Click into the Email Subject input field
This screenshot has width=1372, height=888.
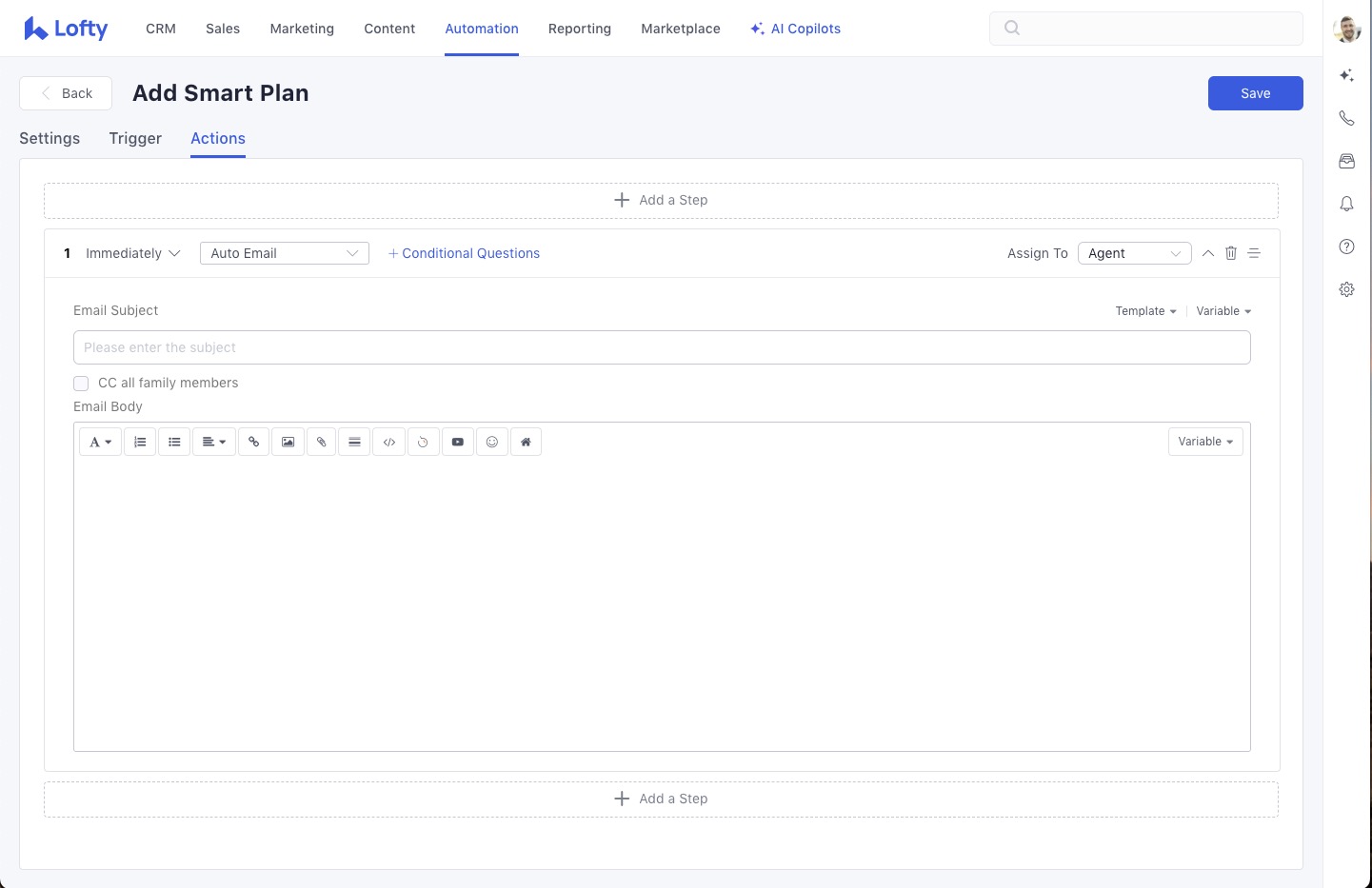pos(661,347)
